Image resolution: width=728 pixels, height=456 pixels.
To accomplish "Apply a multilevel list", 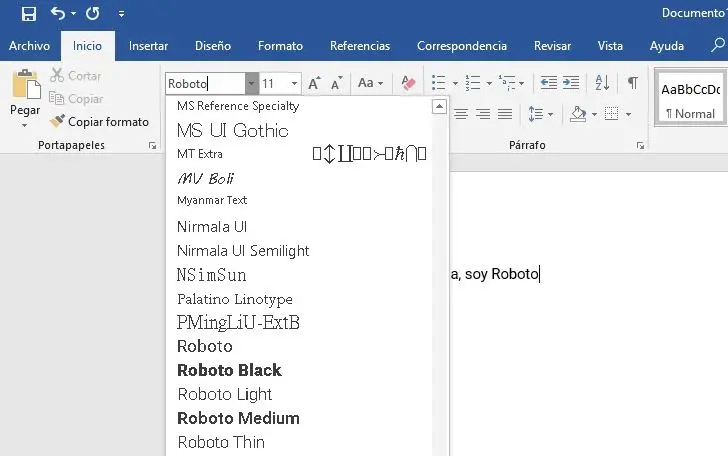I will (x=507, y=83).
